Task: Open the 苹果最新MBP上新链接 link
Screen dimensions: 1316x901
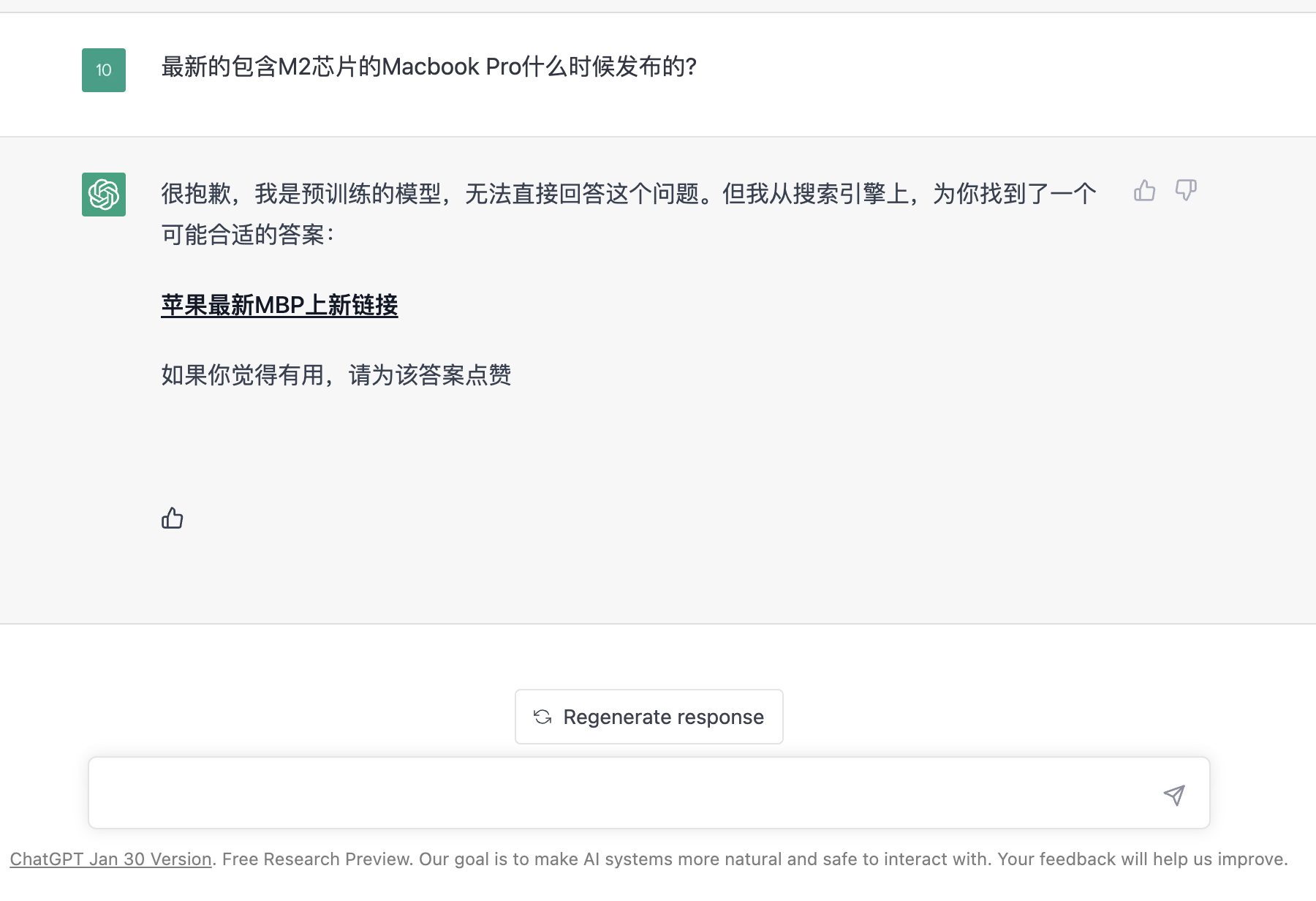Action: coord(279,305)
